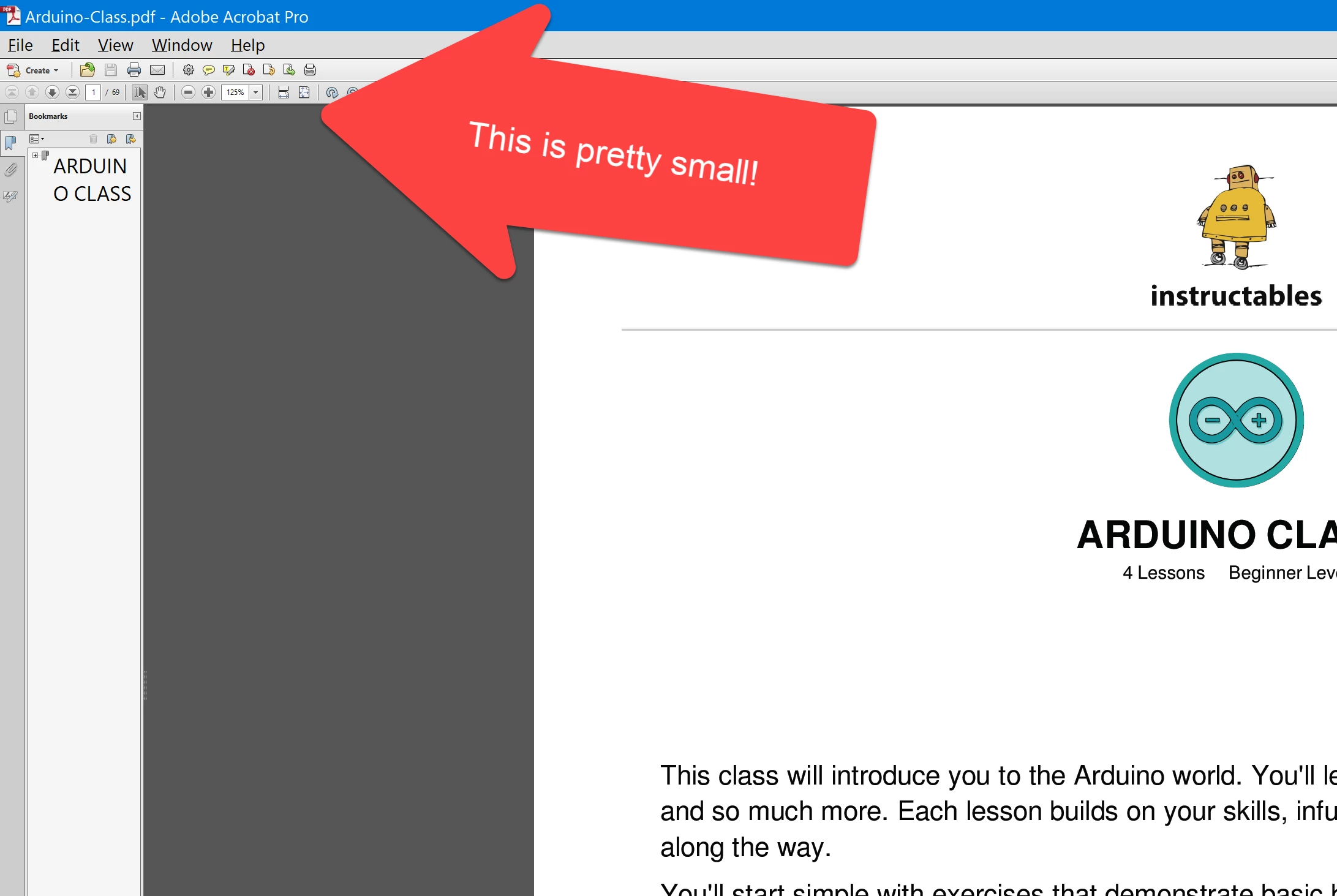Open the zoom percentage dropdown
Screen dimensions: 1337x896
pyautogui.click(x=256, y=92)
